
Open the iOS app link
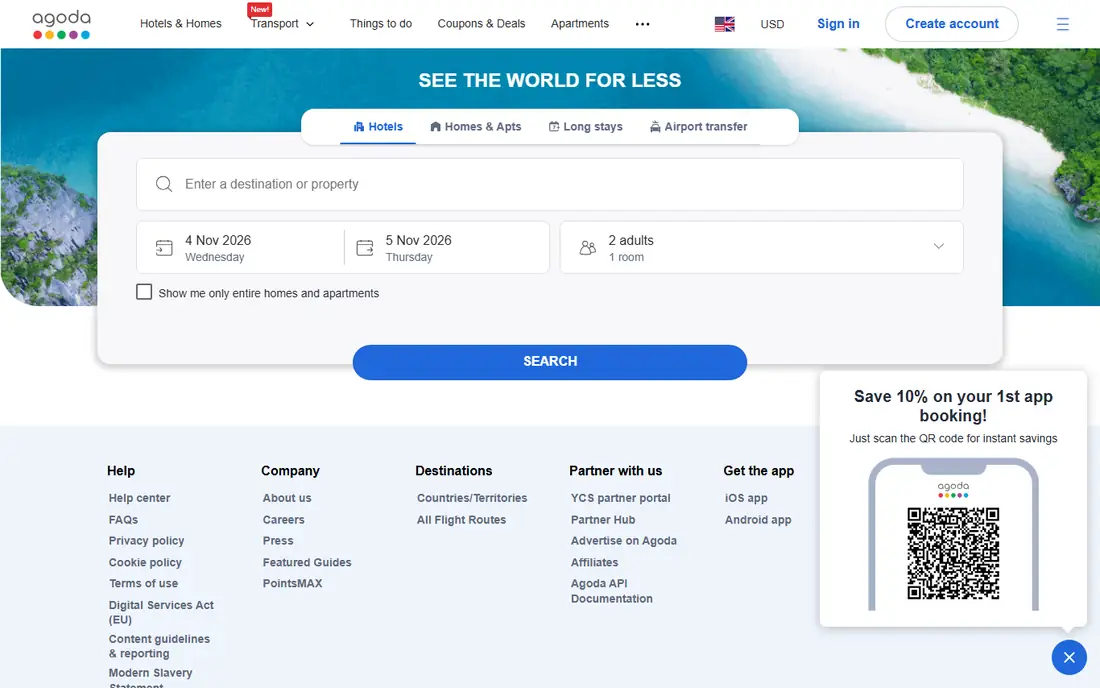746,498
